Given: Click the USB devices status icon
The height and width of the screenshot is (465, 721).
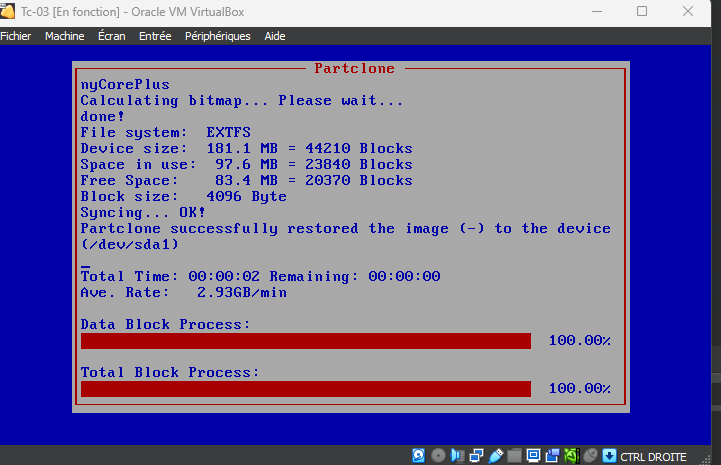Looking at the screenshot, I should [496, 455].
